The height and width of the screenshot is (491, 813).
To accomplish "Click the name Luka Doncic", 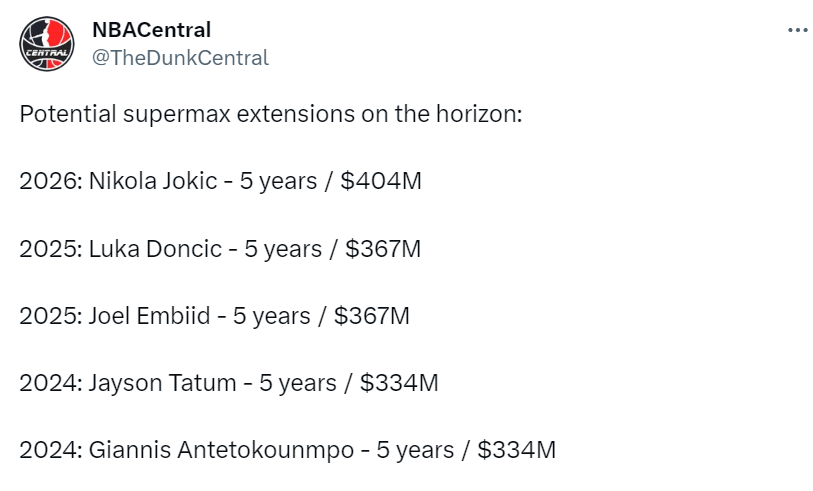I will click(155, 248).
